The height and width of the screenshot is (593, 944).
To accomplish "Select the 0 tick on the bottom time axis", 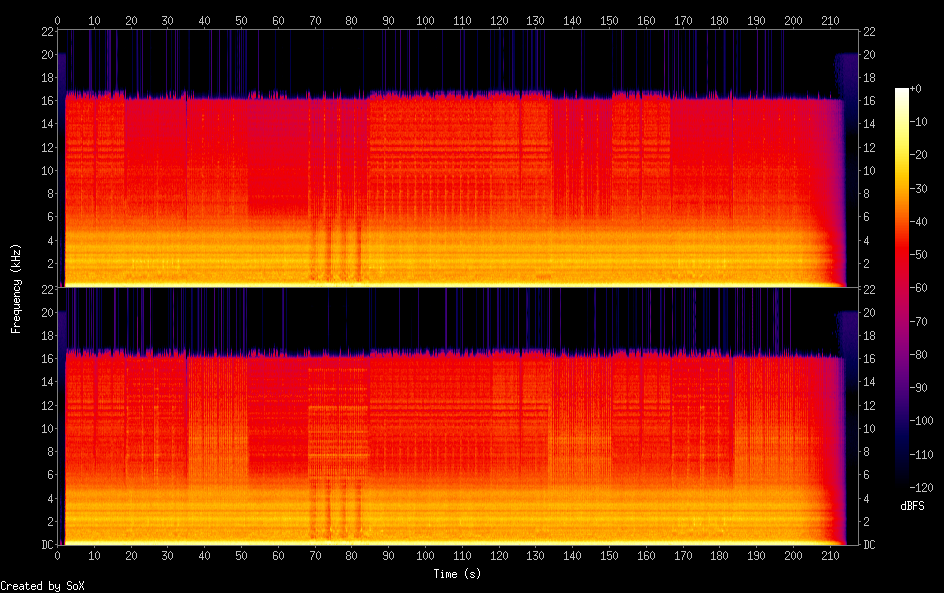I will tap(58, 555).
